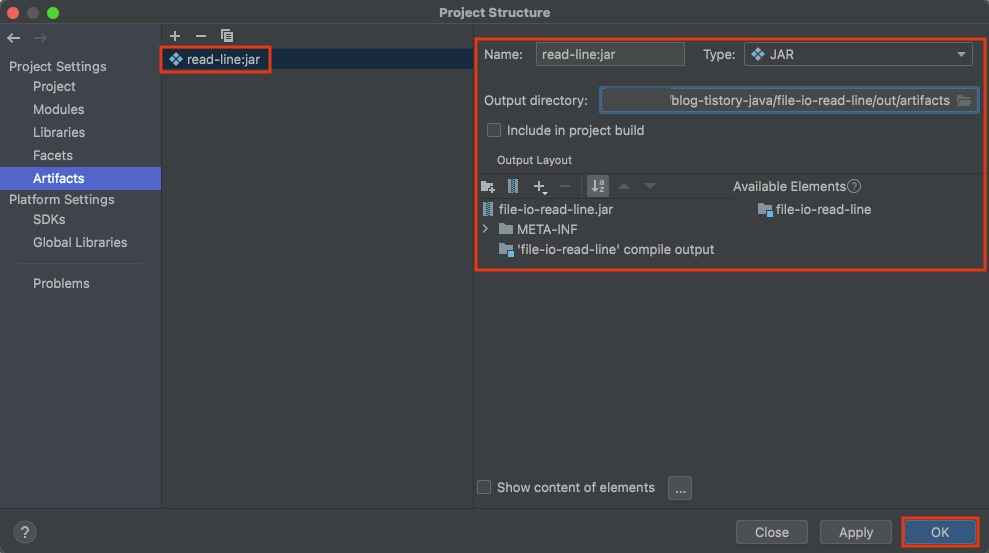Image resolution: width=989 pixels, height=553 pixels.
Task: Open the artifact Type JAR dropdown
Action: point(858,54)
